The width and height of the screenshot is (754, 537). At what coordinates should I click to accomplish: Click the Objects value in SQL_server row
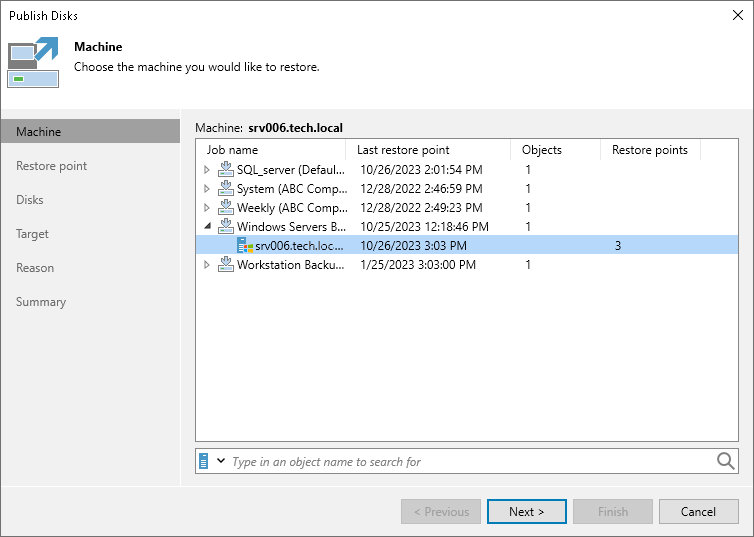pos(528,170)
